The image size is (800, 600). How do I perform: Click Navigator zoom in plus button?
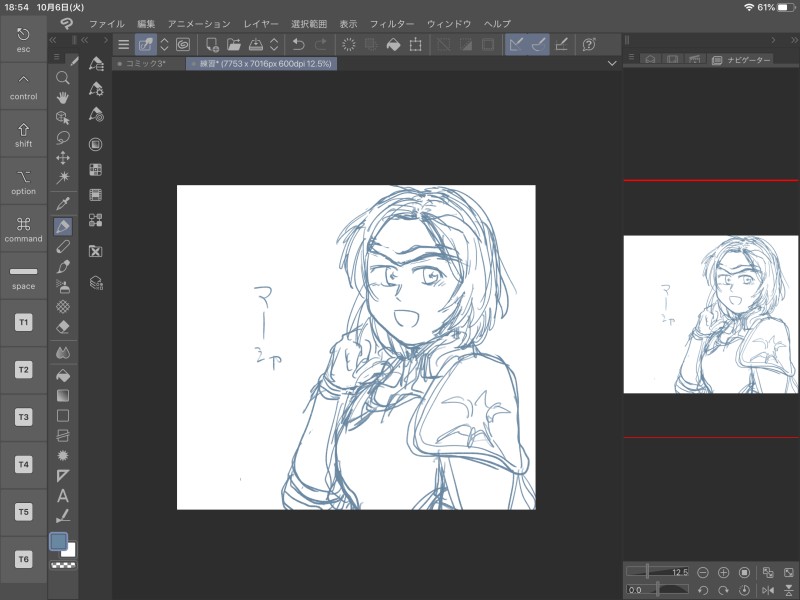(x=723, y=572)
